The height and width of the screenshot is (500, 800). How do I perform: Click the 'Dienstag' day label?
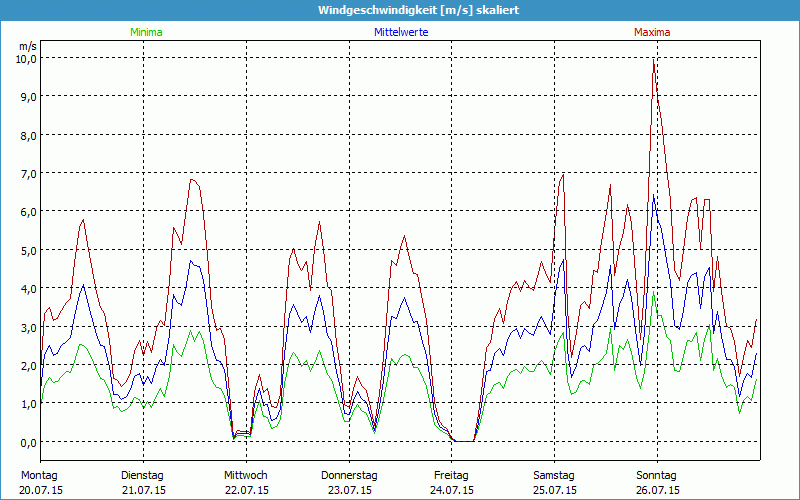(x=142, y=476)
